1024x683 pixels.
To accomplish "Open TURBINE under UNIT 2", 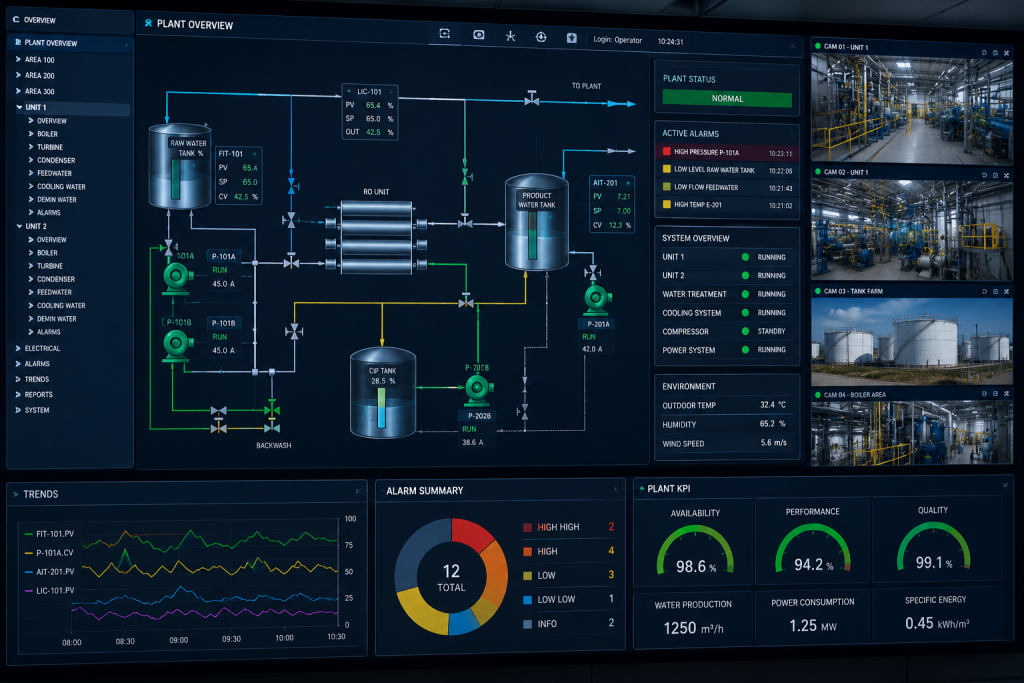I will (50, 266).
